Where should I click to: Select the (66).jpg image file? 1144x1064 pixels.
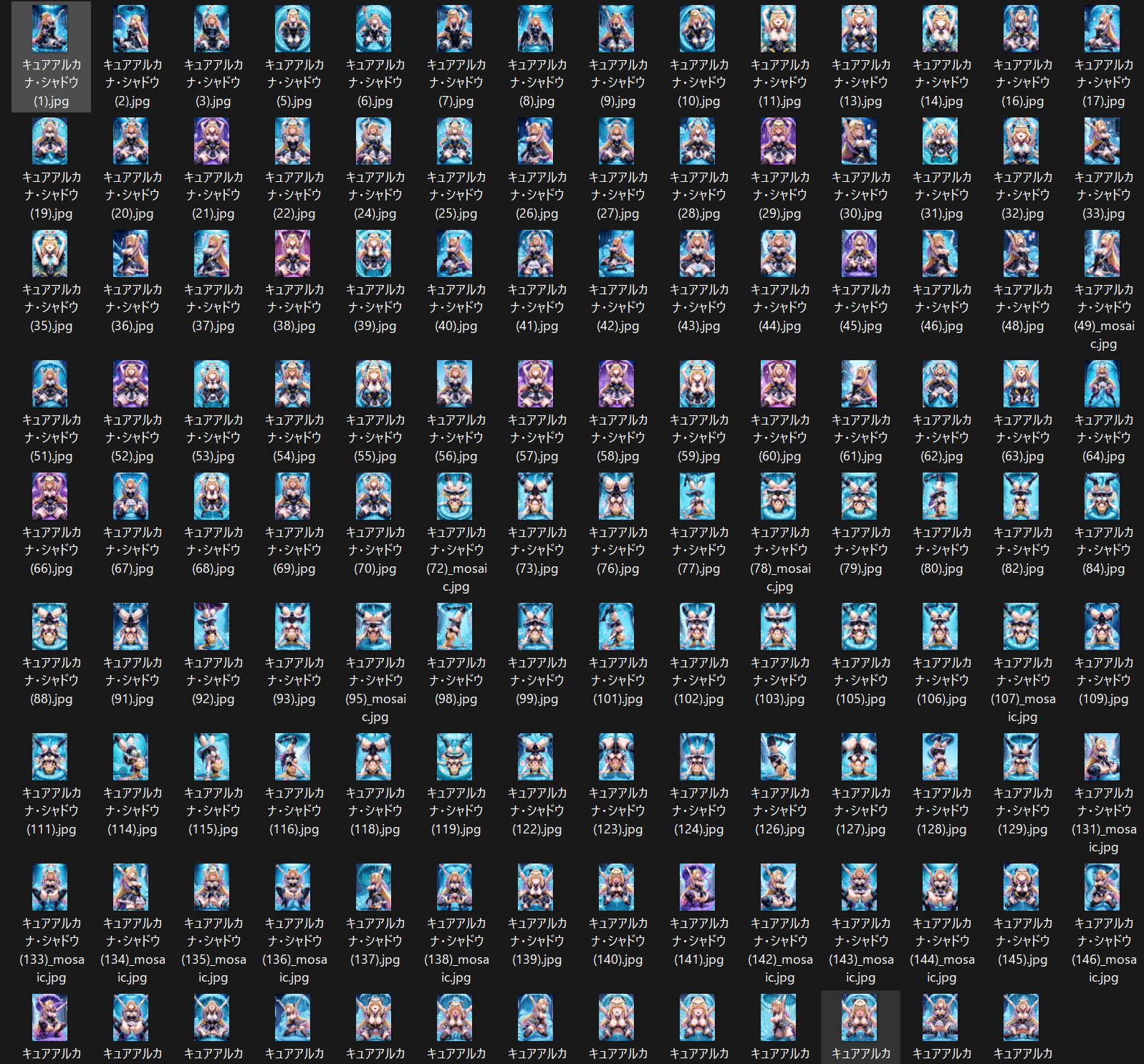click(x=51, y=524)
